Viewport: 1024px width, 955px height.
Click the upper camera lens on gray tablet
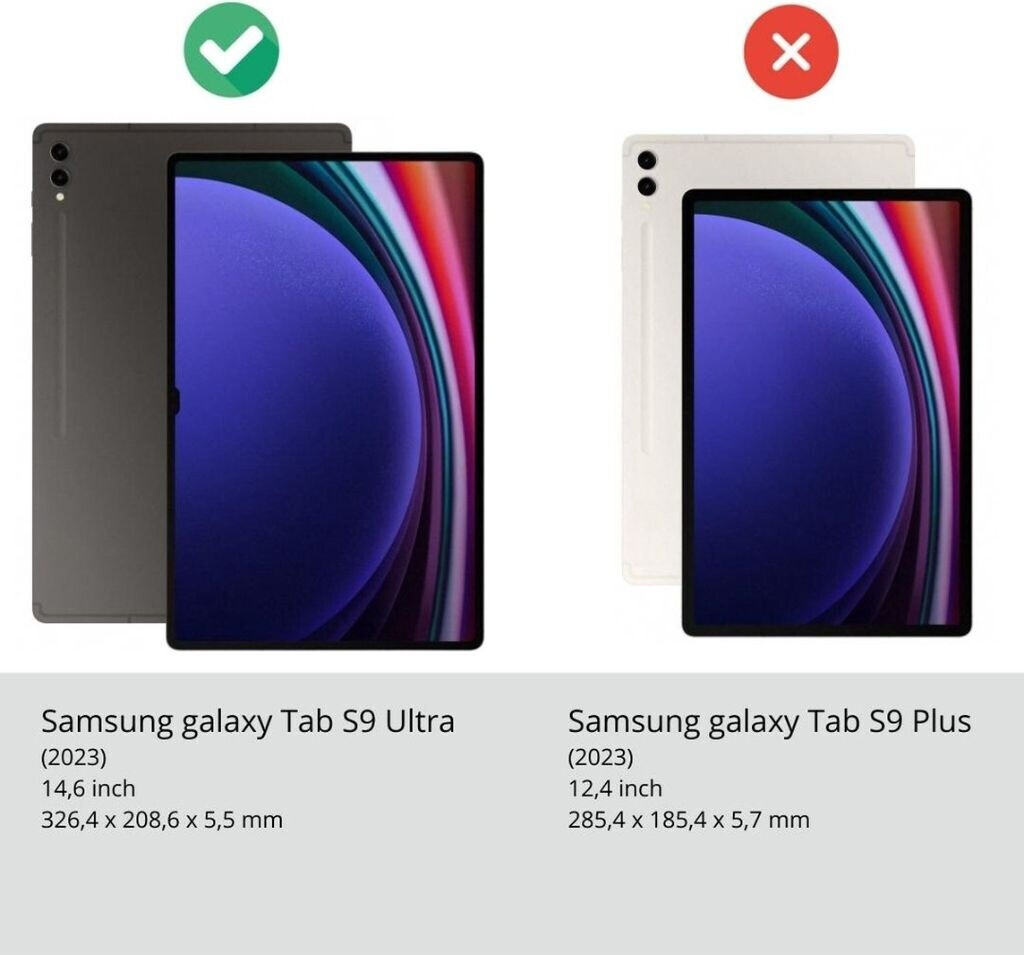(x=59, y=152)
